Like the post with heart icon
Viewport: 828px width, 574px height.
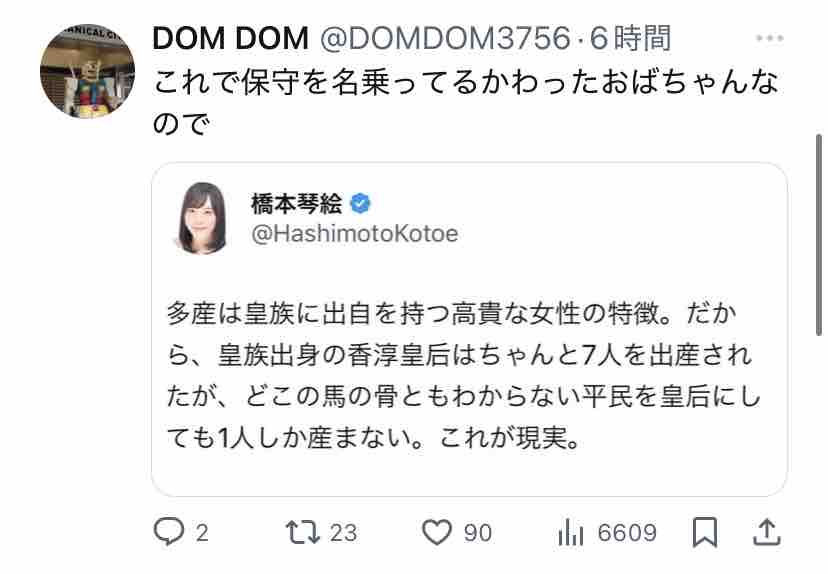point(437,532)
